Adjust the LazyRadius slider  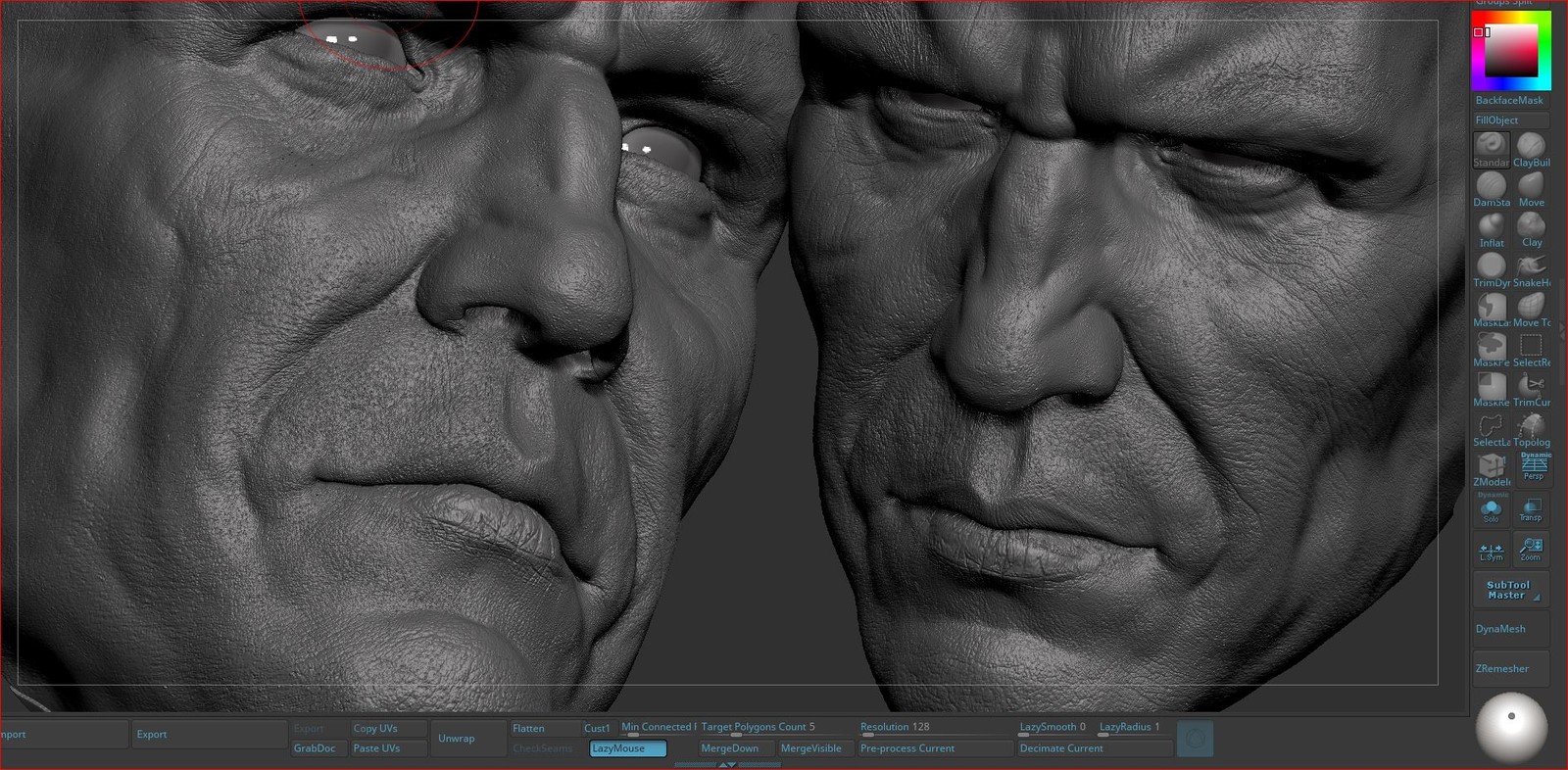tap(1134, 728)
